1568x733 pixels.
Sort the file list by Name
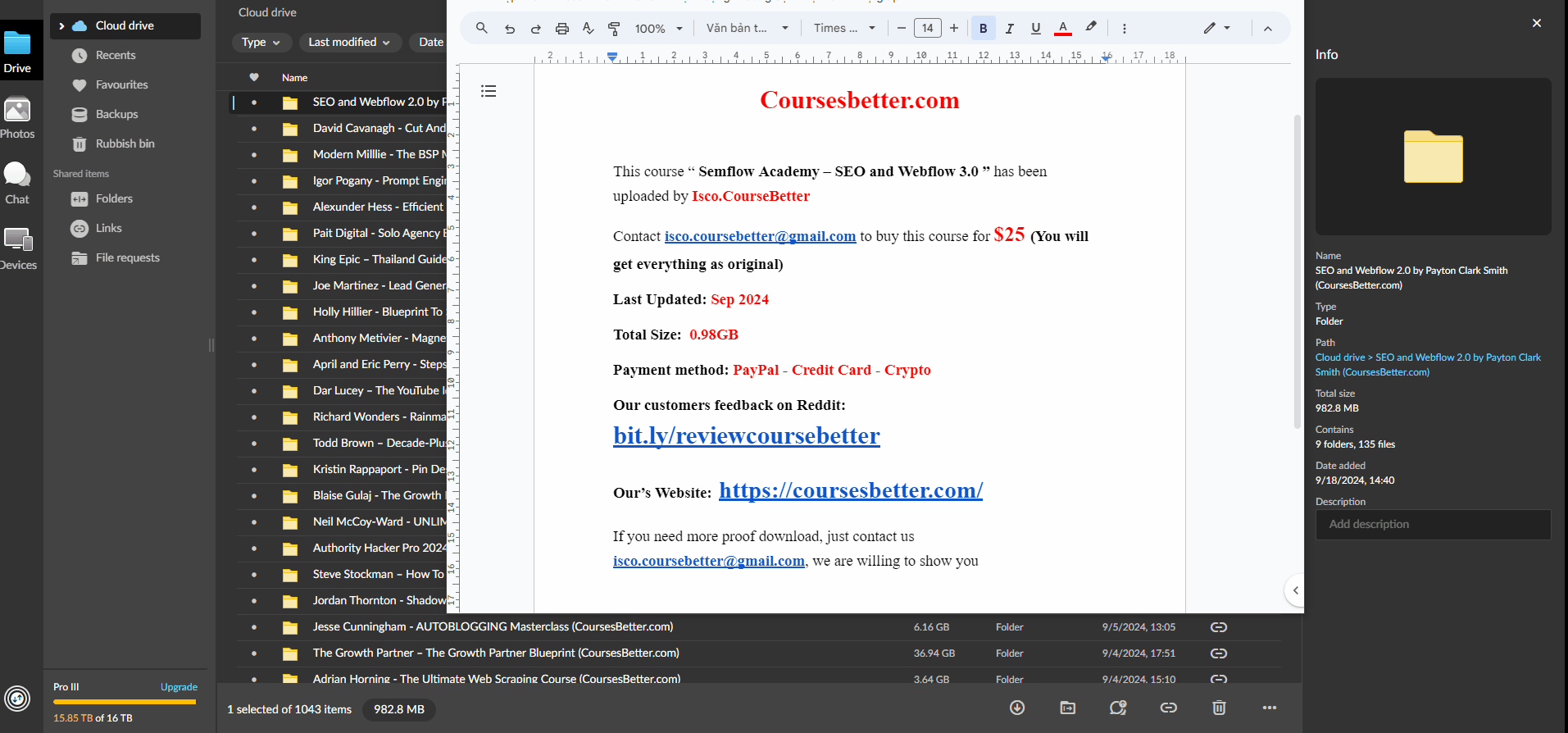click(294, 78)
